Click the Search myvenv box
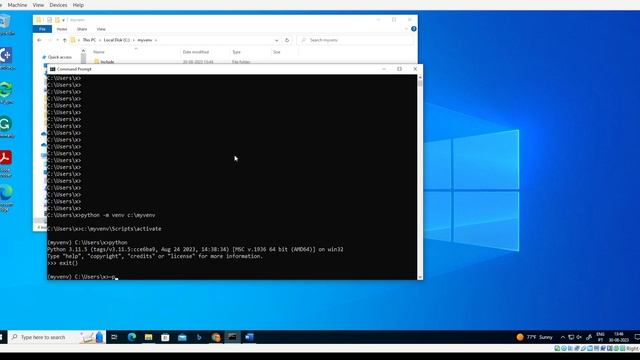The width and height of the screenshot is (640, 360). tap(355, 40)
